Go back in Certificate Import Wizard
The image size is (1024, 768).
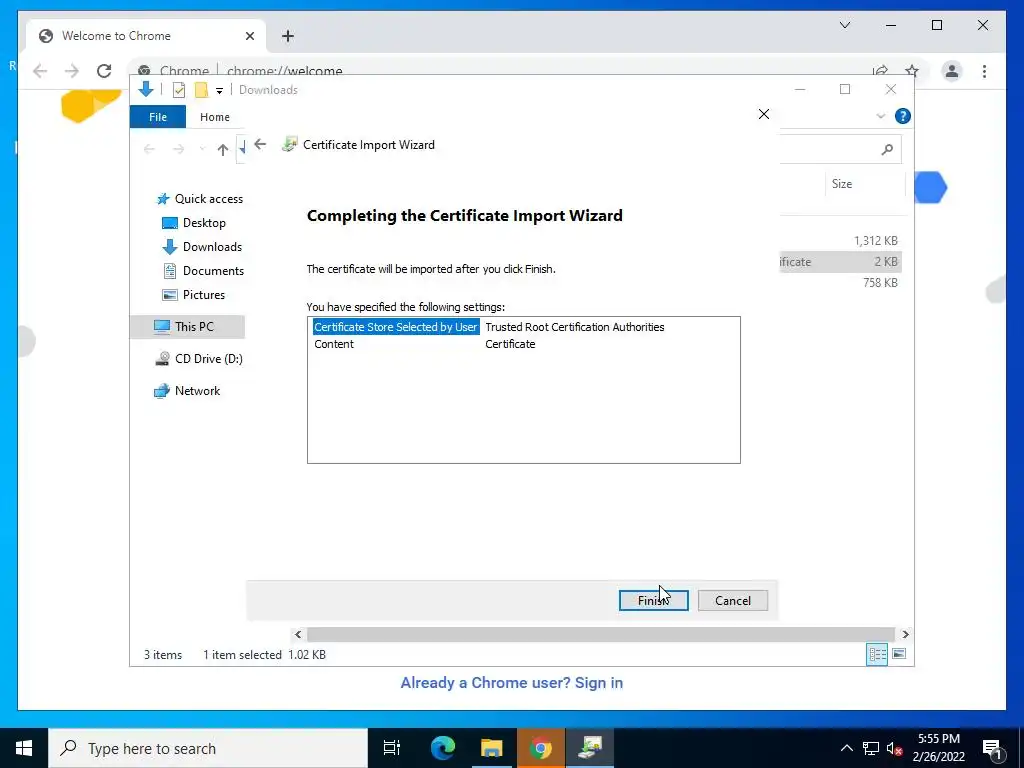point(261,144)
